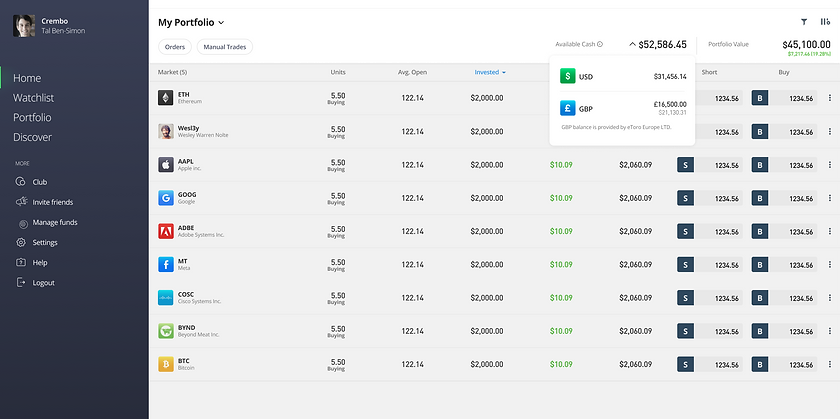This screenshot has width=840, height=419.
Task: Open the Orders view
Action: coord(175,46)
